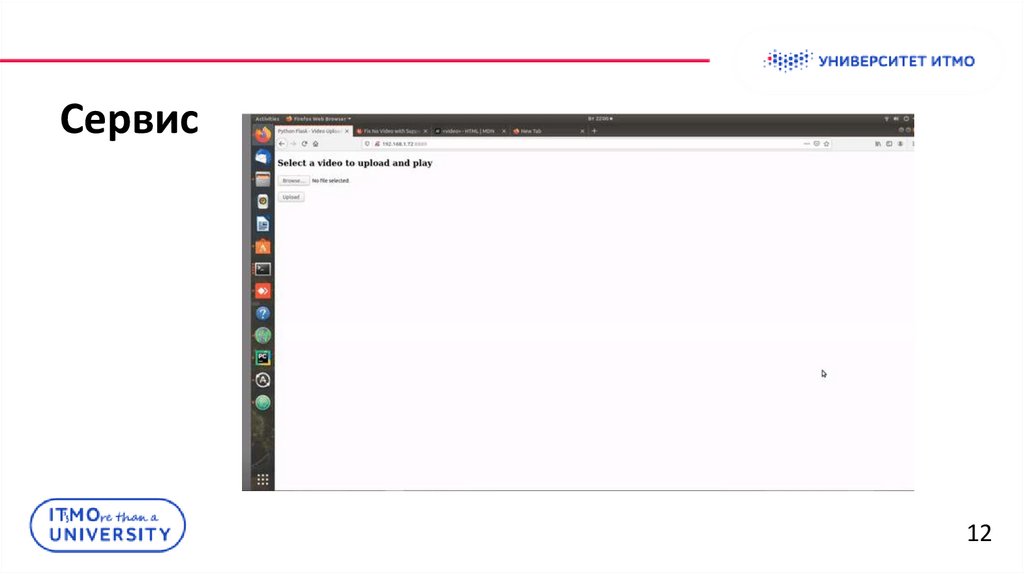
Task: Open the Files manager dock icon
Action: tap(263, 179)
